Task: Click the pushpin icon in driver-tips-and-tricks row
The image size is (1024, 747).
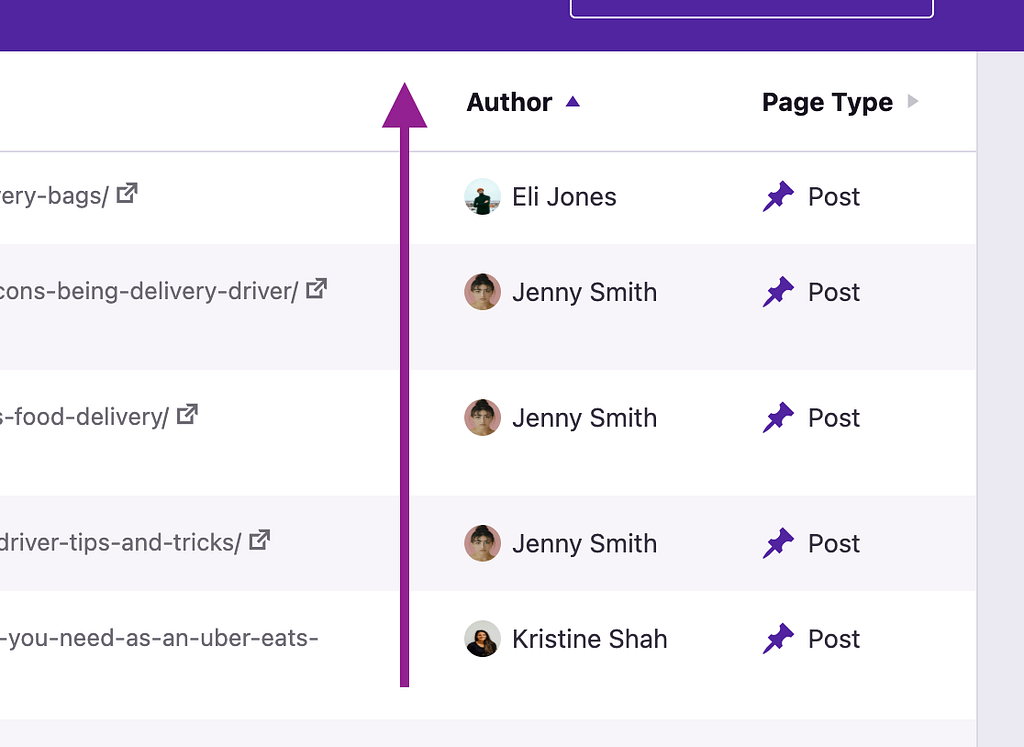Action: (x=778, y=544)
